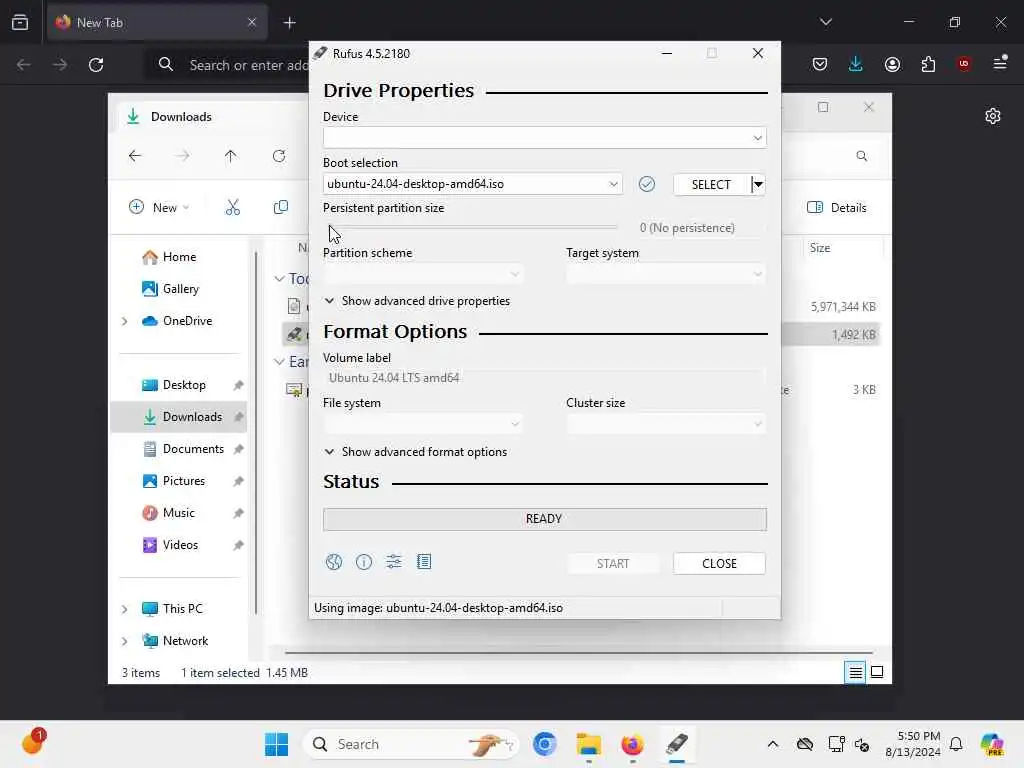Image resolution: width=1024 pixels, height=768 pixels.
Task: Click the CLOSE button in Rufus
Action: coord(719,564)
